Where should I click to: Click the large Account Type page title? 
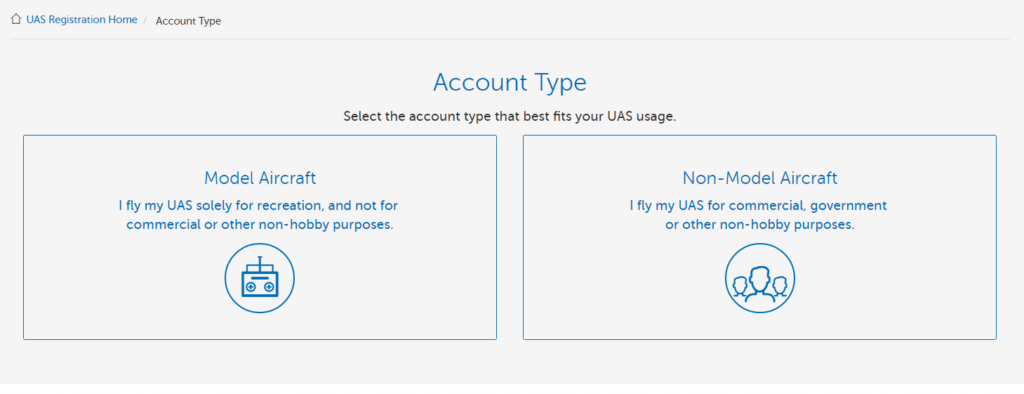(510, 83)
